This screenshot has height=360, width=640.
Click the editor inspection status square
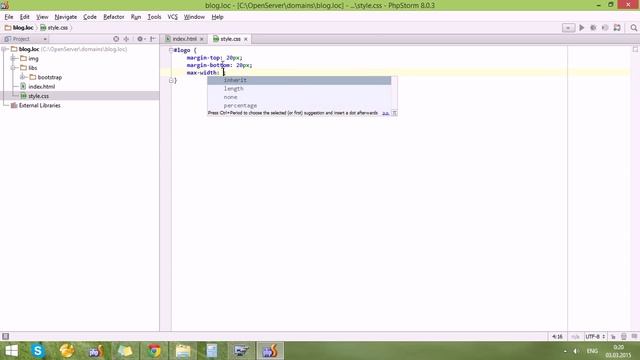pyautogui.click(x=635, y=49)
